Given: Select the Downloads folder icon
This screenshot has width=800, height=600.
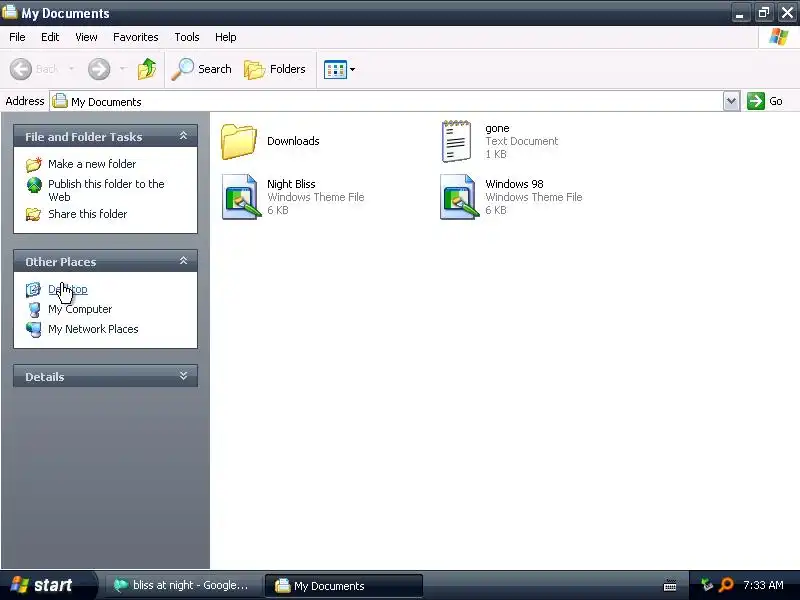Looking at the screenshot, I should 238,141.
